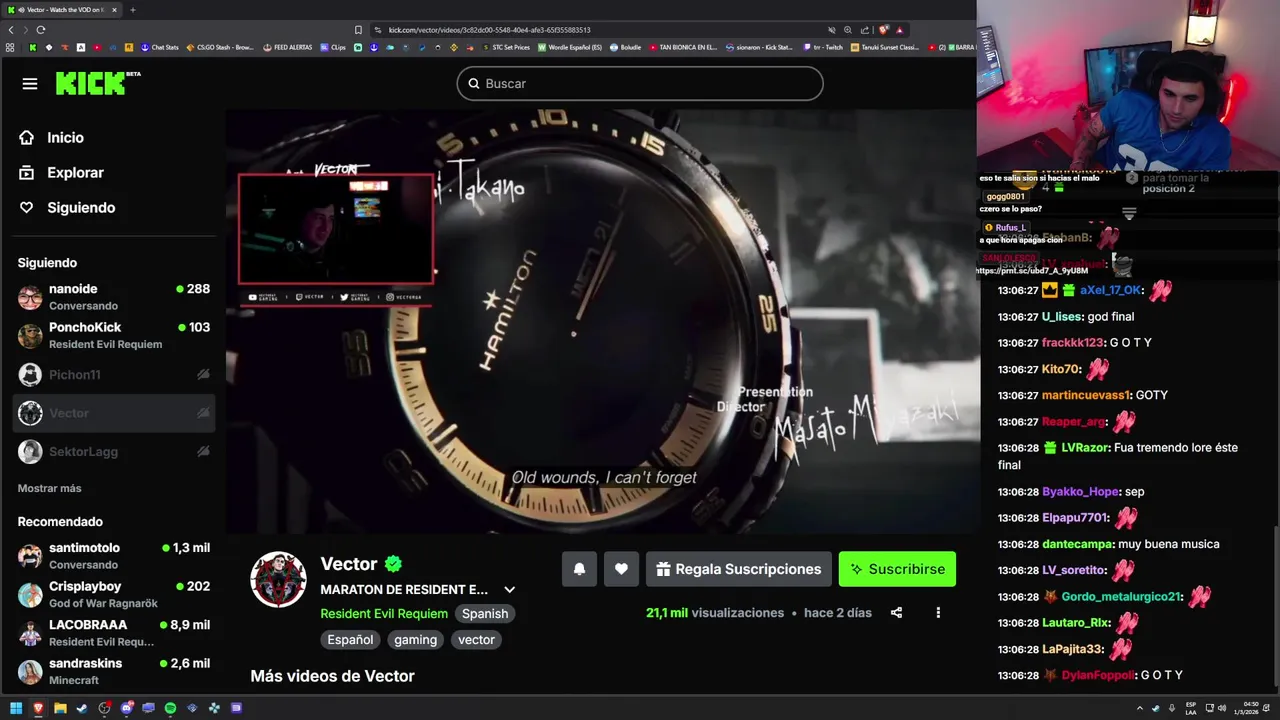
Task: Toggle notifications with the bell button
Action: pos(579,569)
